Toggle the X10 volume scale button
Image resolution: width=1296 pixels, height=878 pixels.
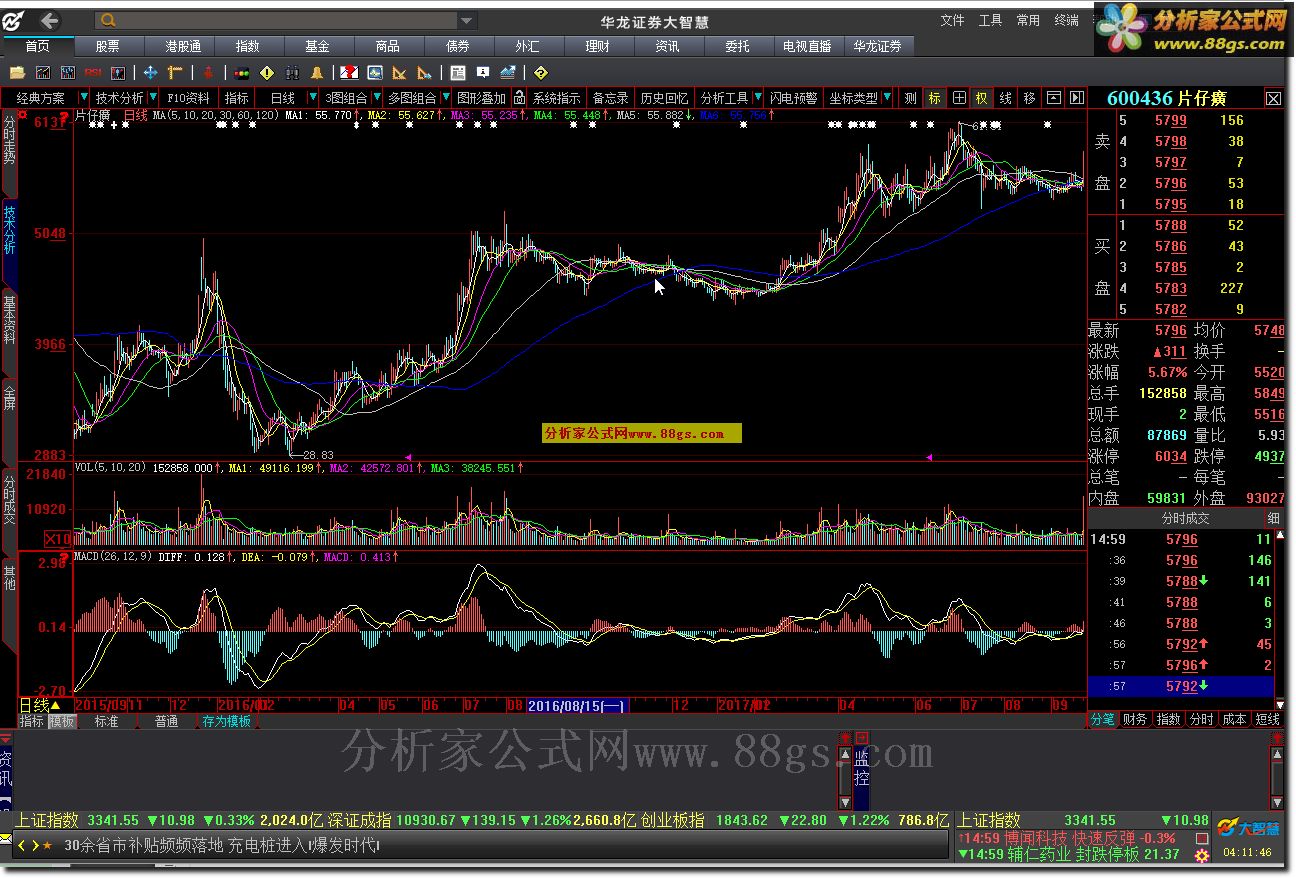tap(59, 539)
